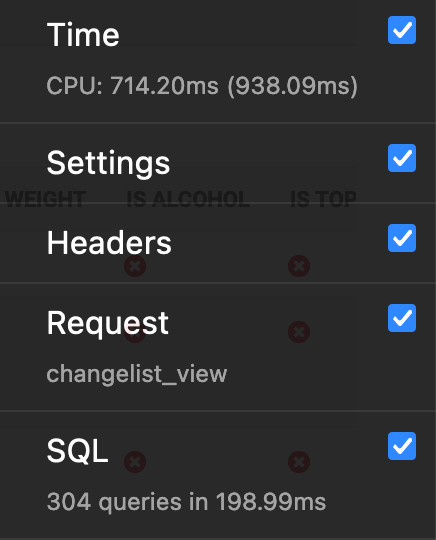Toggle off the Headers panel checkbox

(x=402, y=238)
